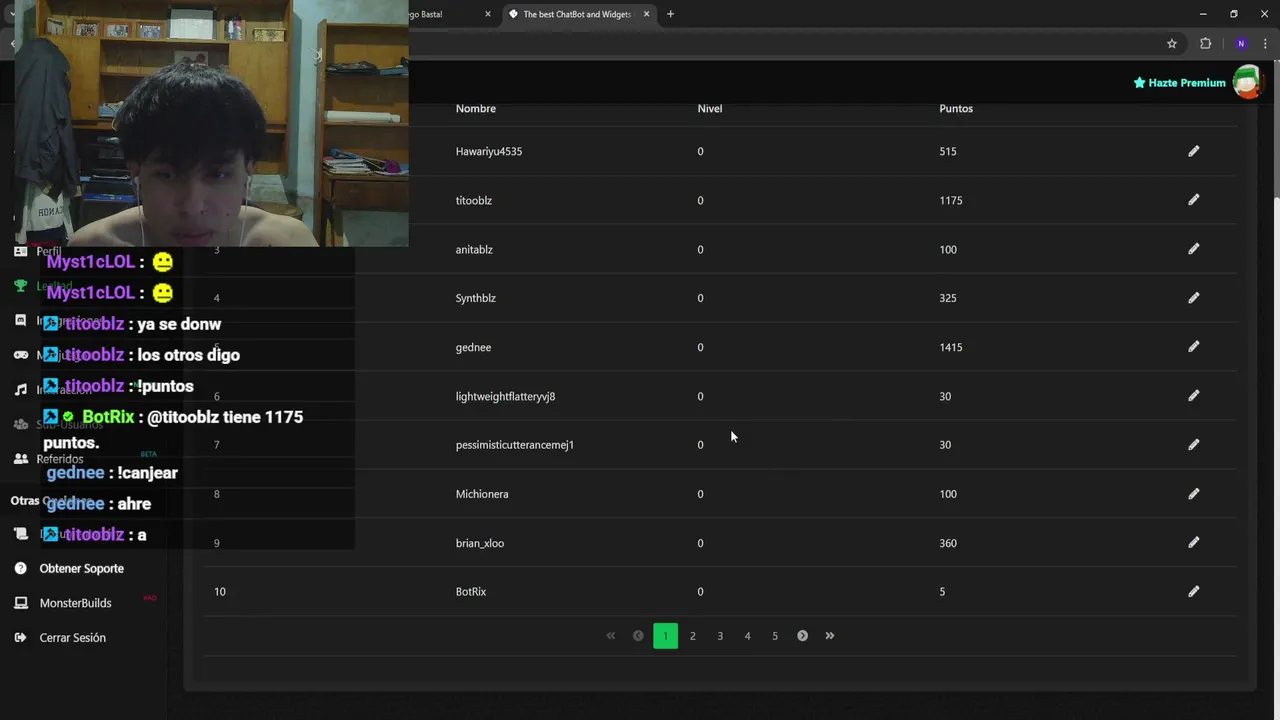Click the 515 points value
This screenshot has height=720, width=1280.
tap(948, 151)
